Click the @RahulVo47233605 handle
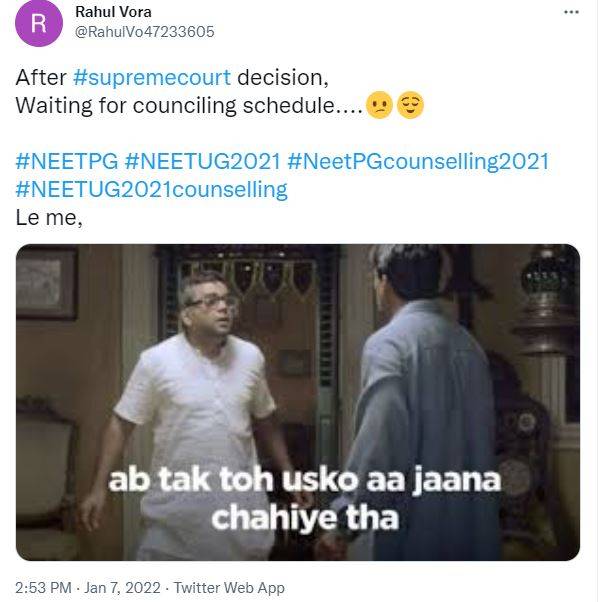 click(144, 32)
